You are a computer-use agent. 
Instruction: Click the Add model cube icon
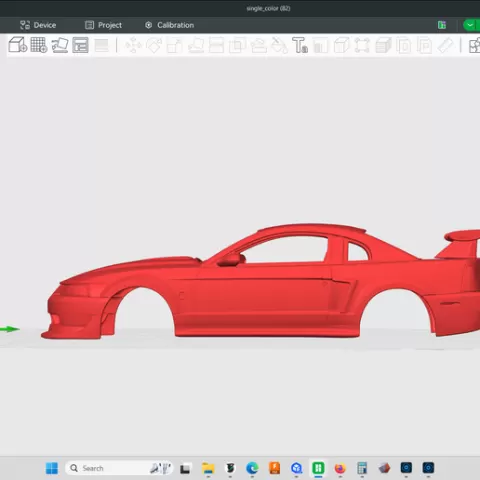click(x=18, y=45)
